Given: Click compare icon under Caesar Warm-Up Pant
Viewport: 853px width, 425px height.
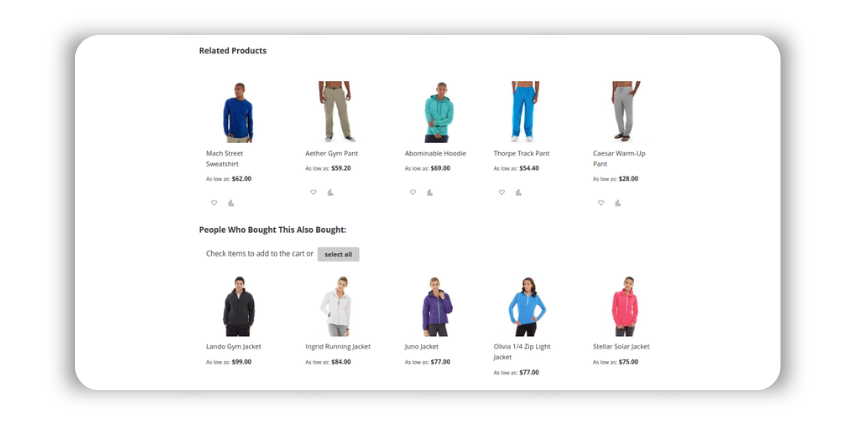Looking at the screenshot, I should tap(618, 202).
